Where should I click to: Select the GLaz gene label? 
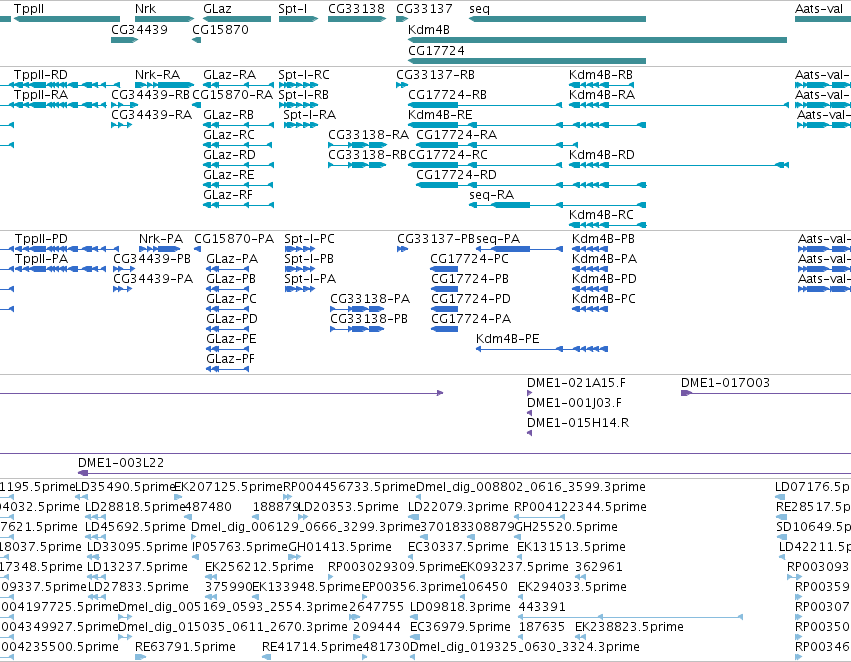click(x=217, y=9)
